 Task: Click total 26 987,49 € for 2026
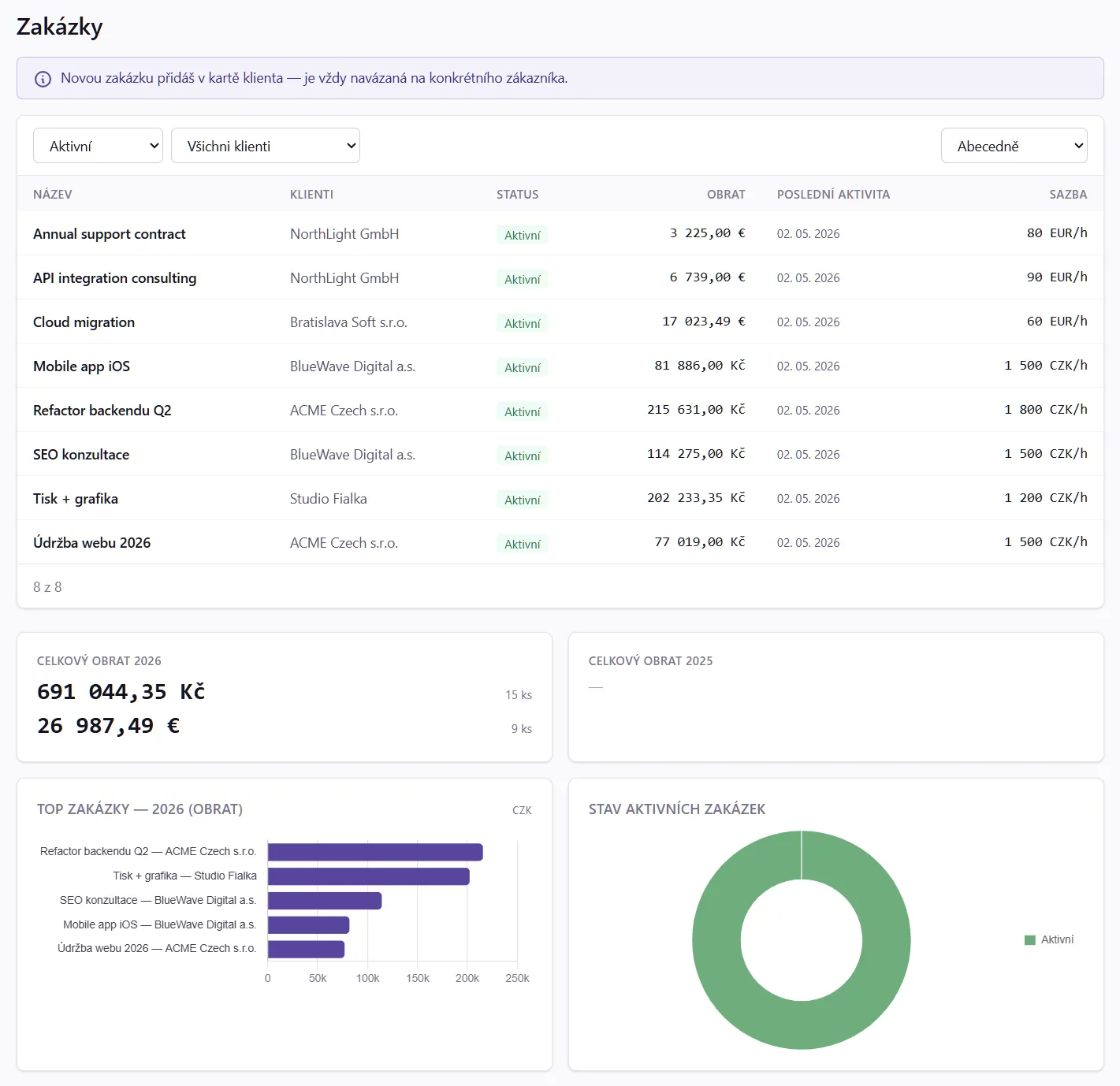point(109,726)
